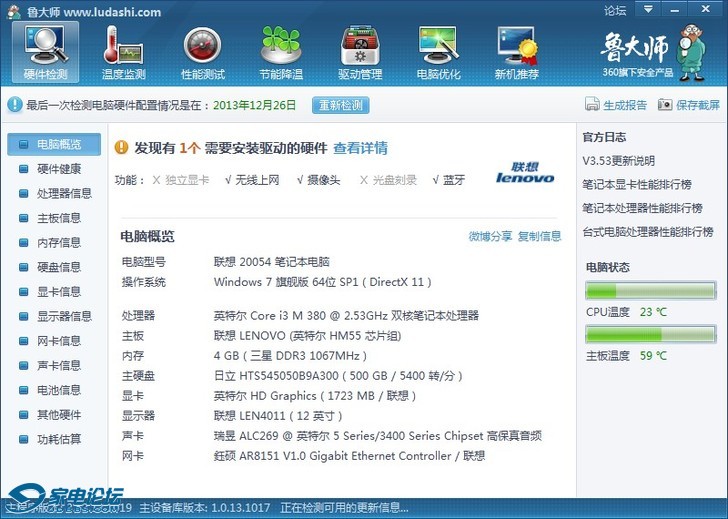Click the CPU温度 green status bar

[x=650, y=292]
